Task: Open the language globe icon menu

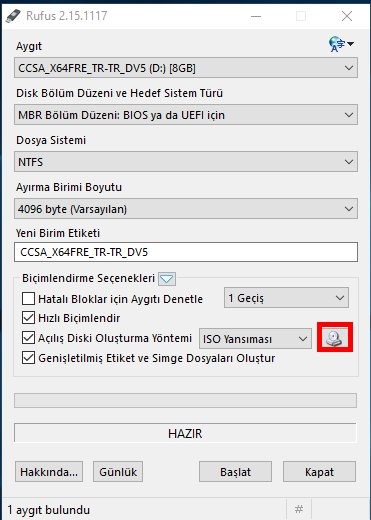Action: 341,44
